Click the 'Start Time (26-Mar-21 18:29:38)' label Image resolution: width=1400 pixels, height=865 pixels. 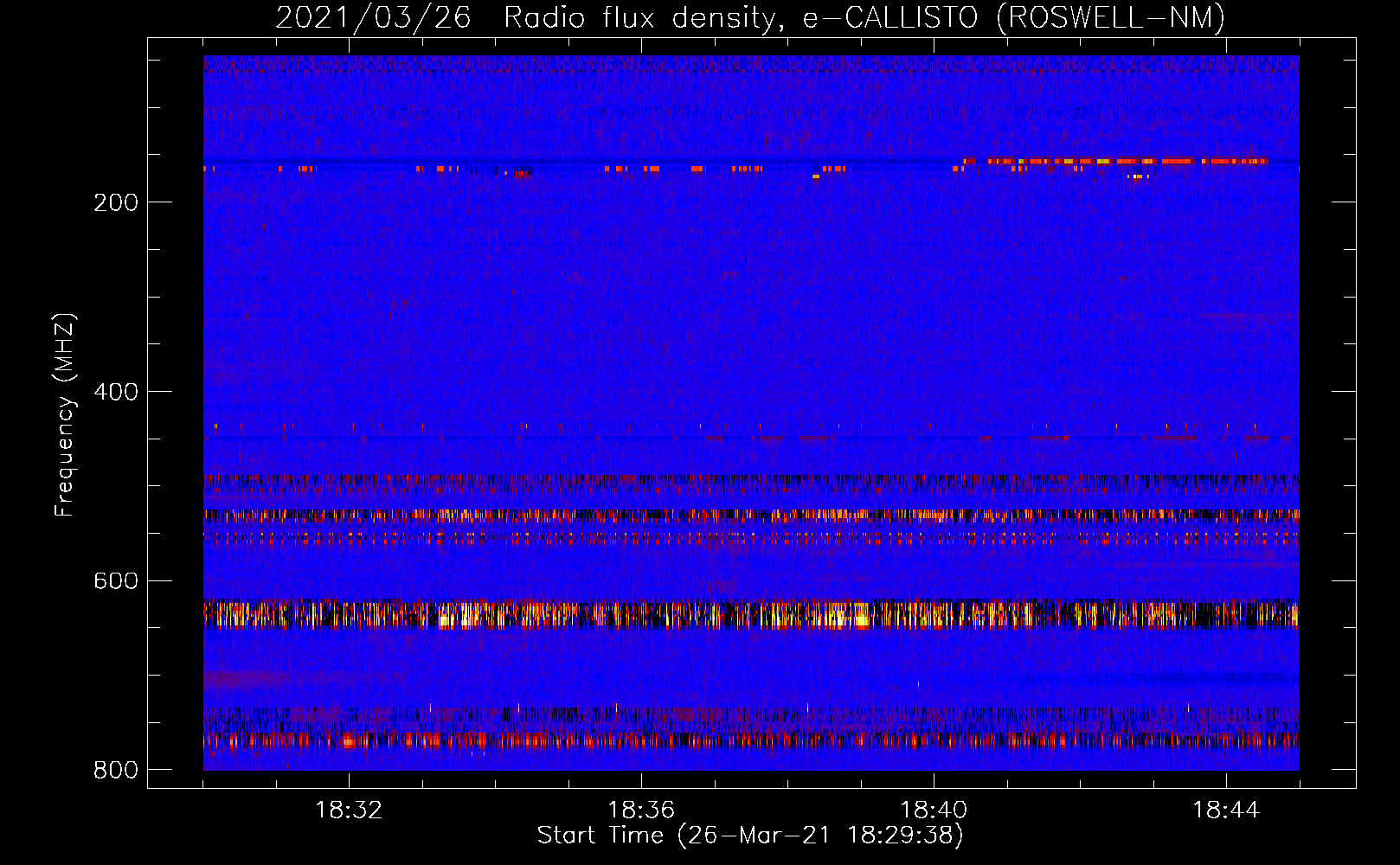[x=750, y=836]
